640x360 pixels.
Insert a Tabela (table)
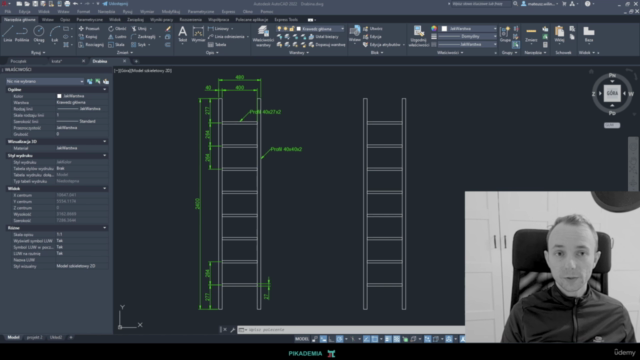coord(217,44)
